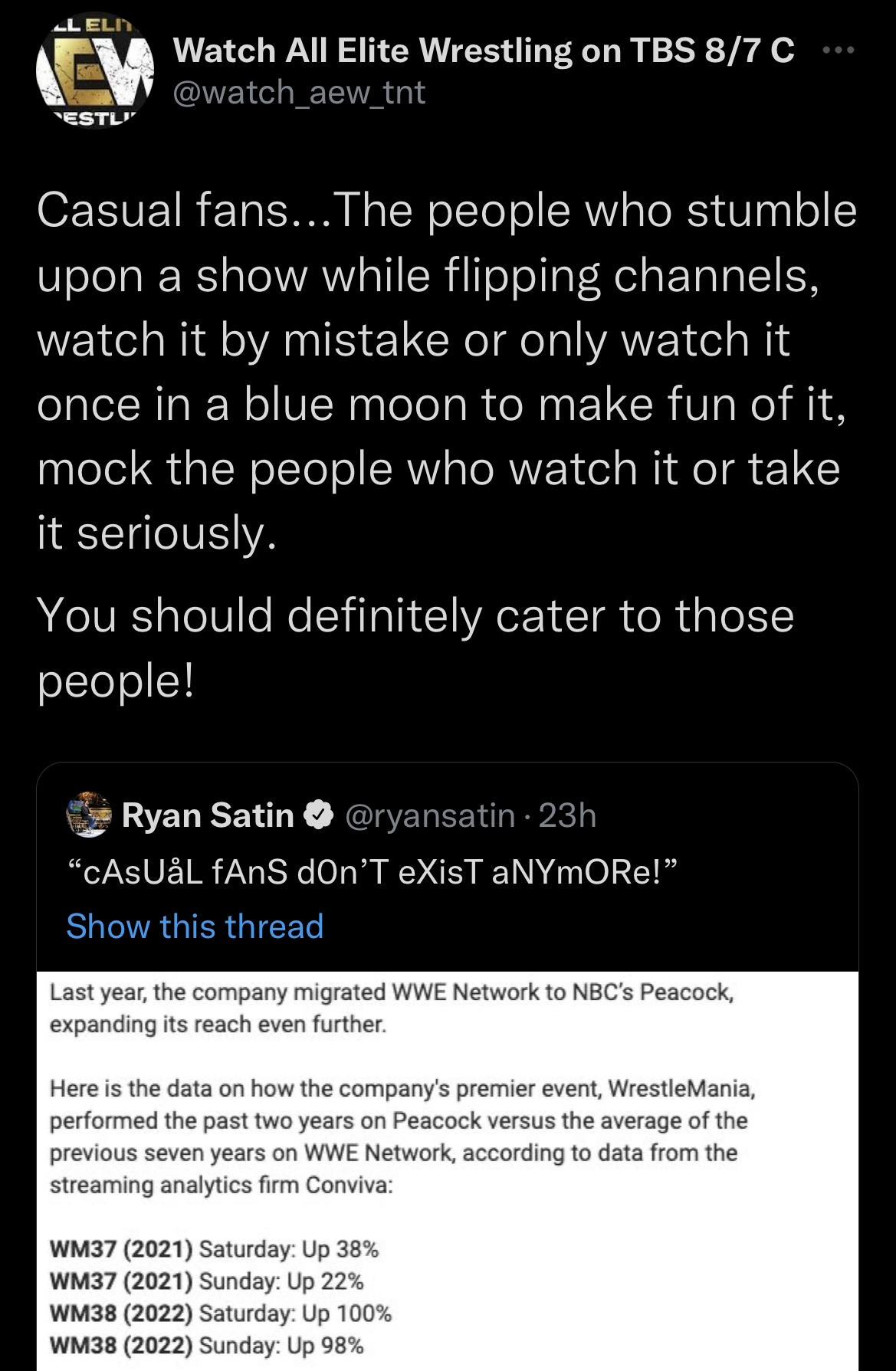896x1371 pixels.
Task: Open image at "Last year, the company migrated" paragraph
Action: 392,1008
